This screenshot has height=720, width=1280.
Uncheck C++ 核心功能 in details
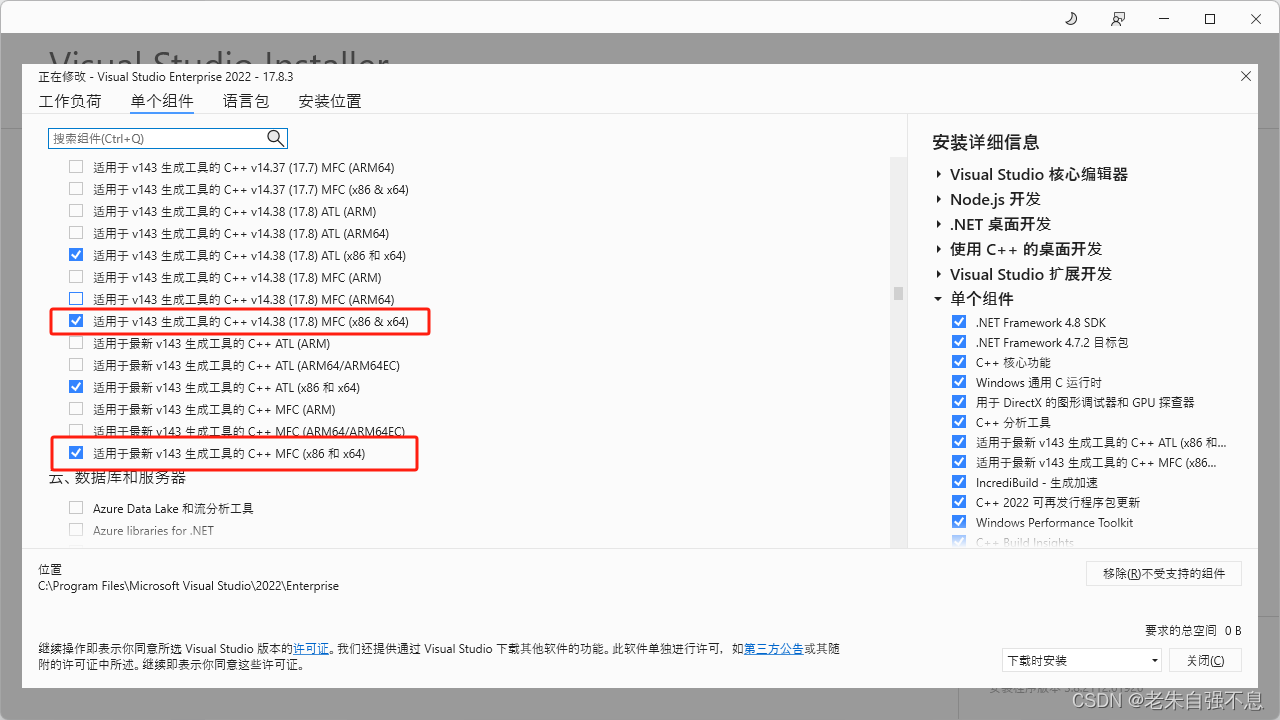click(x=960, y=362)
